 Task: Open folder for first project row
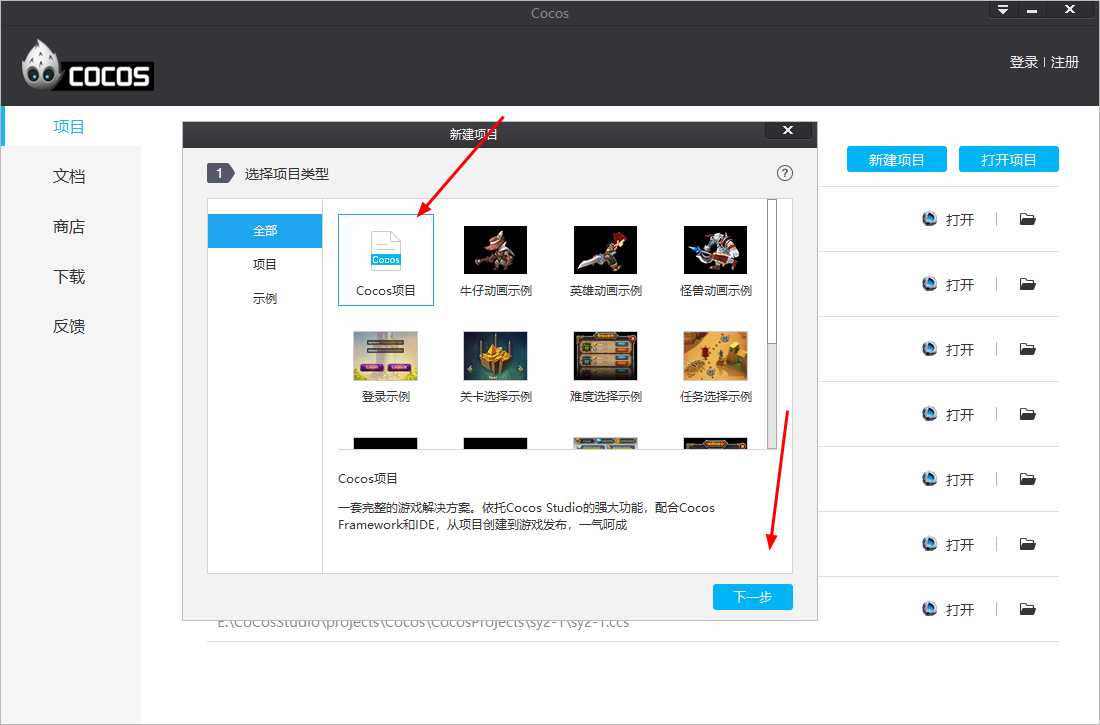[x=1028, y=220]
